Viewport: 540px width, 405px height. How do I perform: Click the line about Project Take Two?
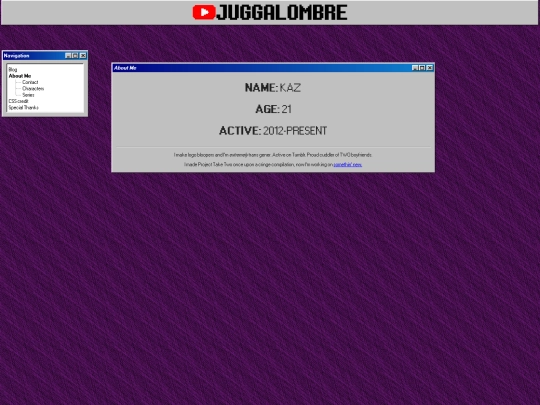click(x=273, y=165)
